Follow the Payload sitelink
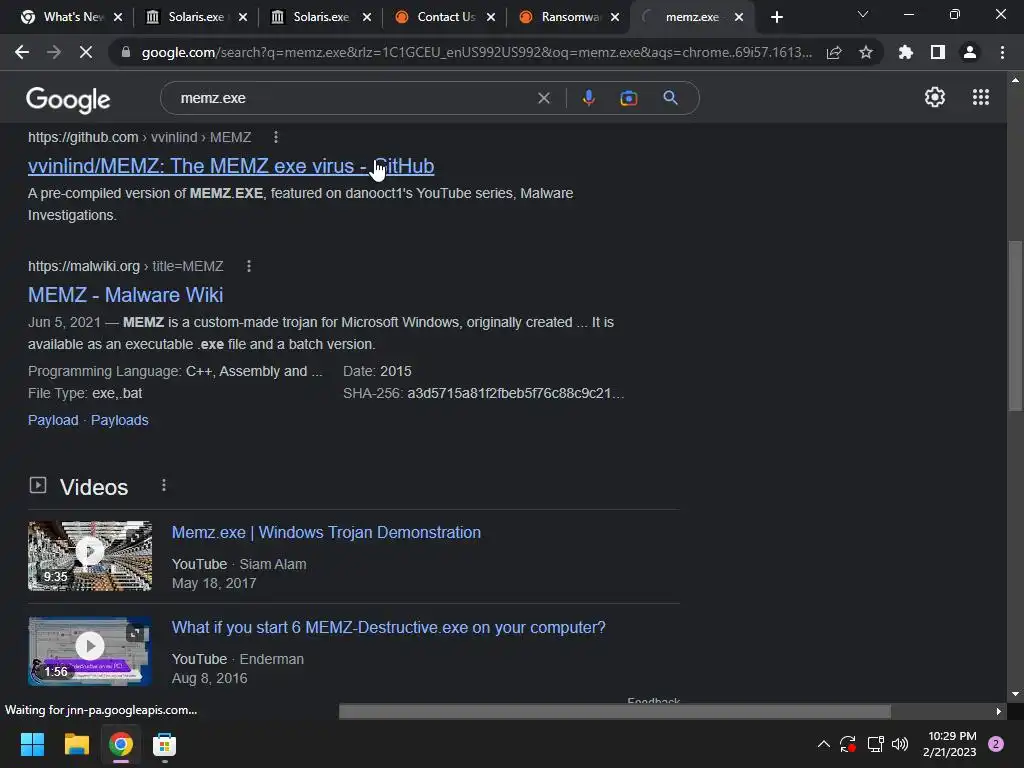The width and height of the screenshot is (1024, 768). [53, 420]
